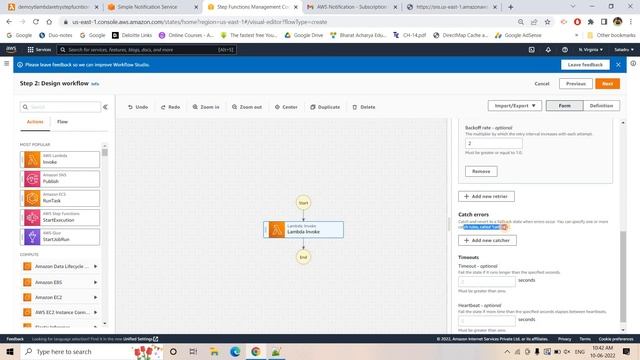Click Leave feedback button
Viewport: 640px width, 360px height.
pyautogui.click(x=585, y=64)
